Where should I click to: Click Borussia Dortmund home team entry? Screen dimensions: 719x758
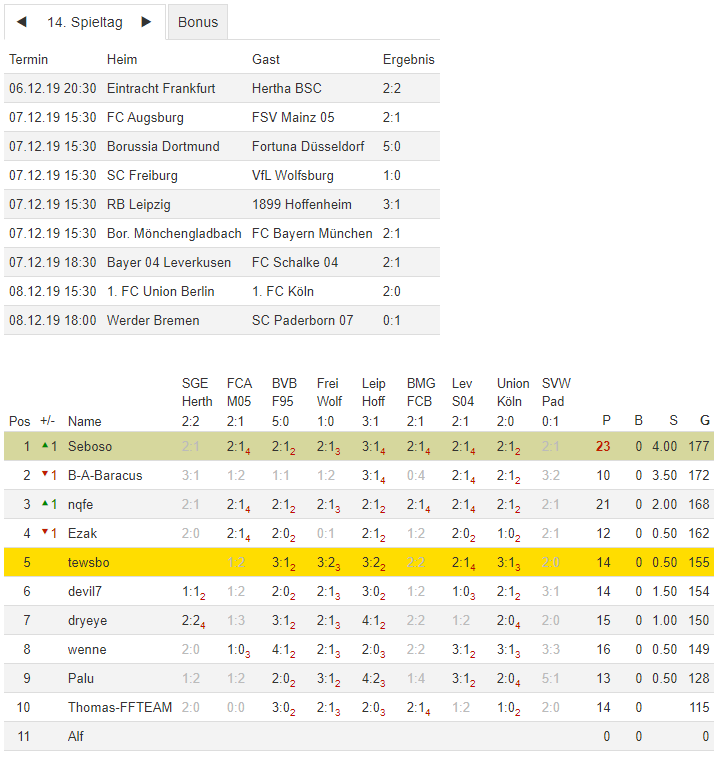click(163, 146)
